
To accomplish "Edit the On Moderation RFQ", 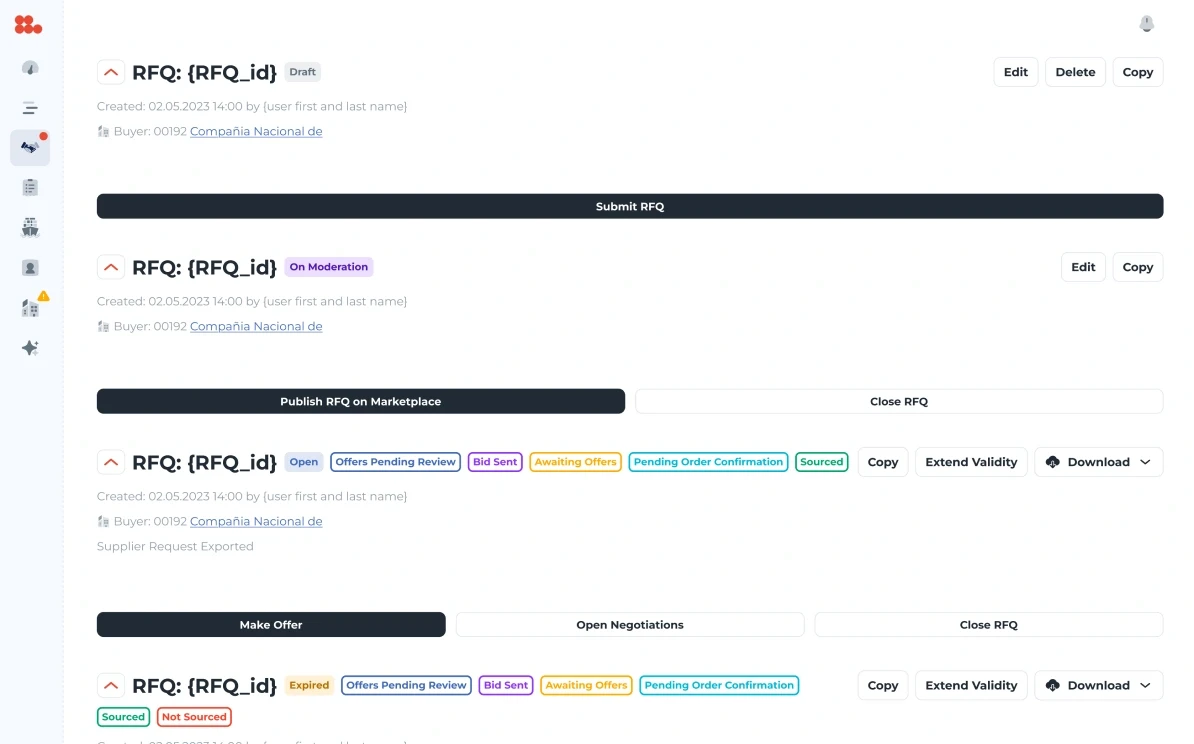I will (1083, 267).
